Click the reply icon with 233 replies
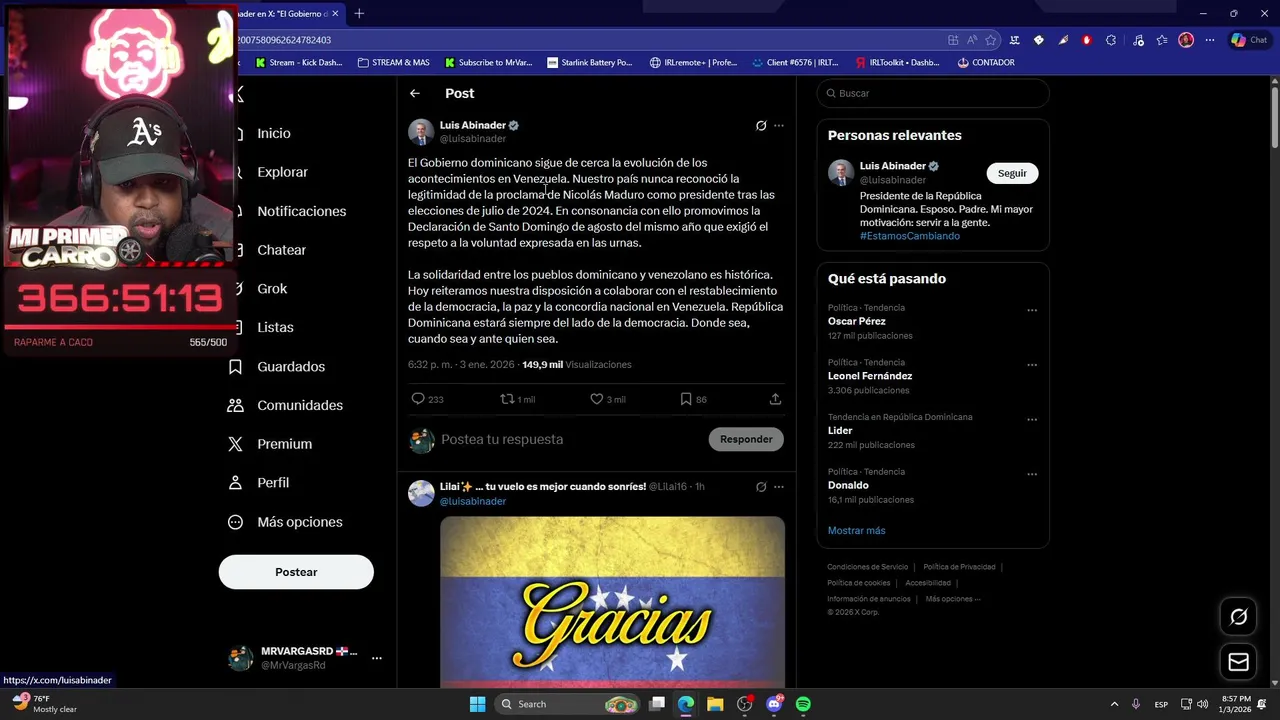The height and width of the screenshot is (720, 1280). tap(418, 399)
